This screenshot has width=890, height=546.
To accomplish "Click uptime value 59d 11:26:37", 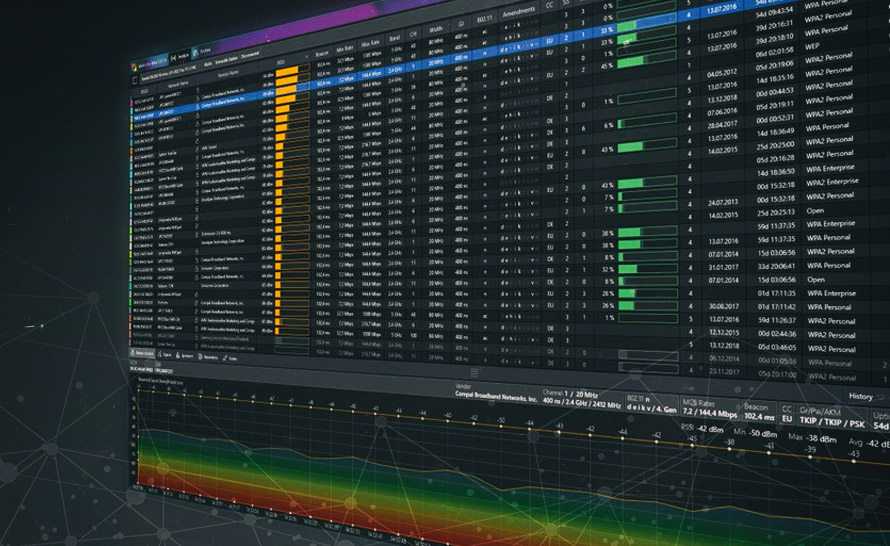I will point(776,320).
